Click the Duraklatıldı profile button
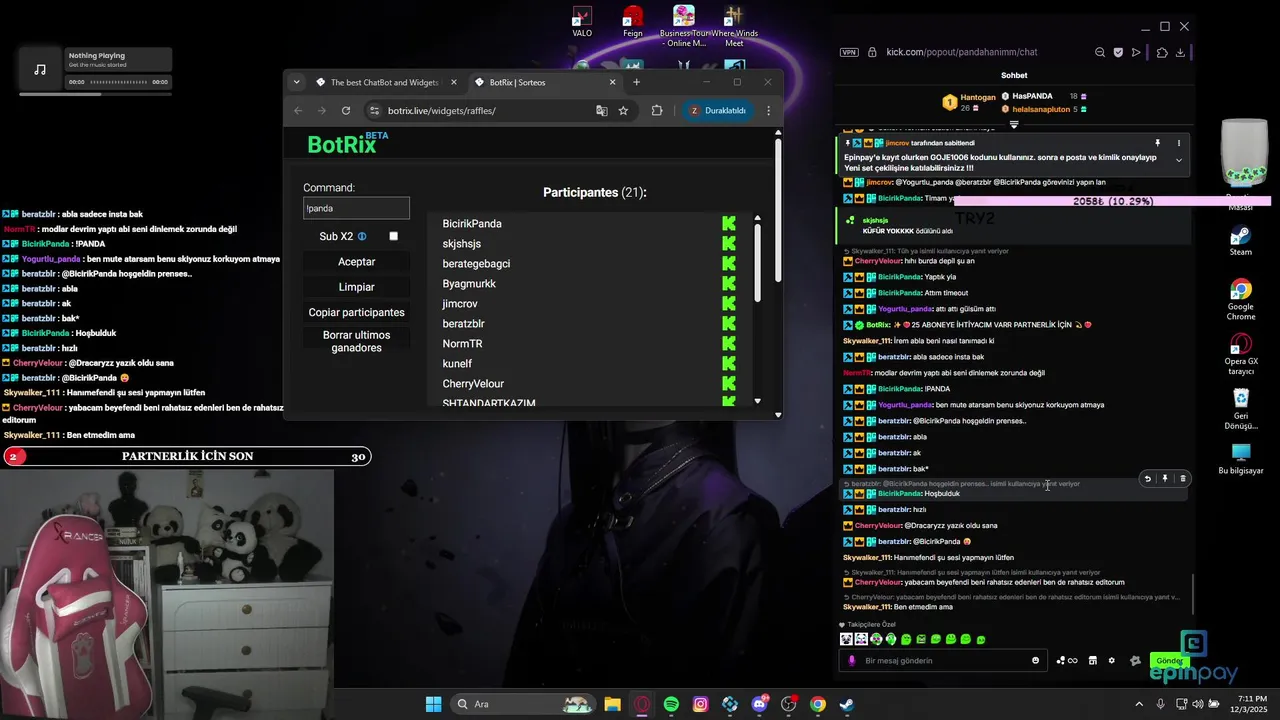This screenshot has width=1280, height=720. click(717, 111)
